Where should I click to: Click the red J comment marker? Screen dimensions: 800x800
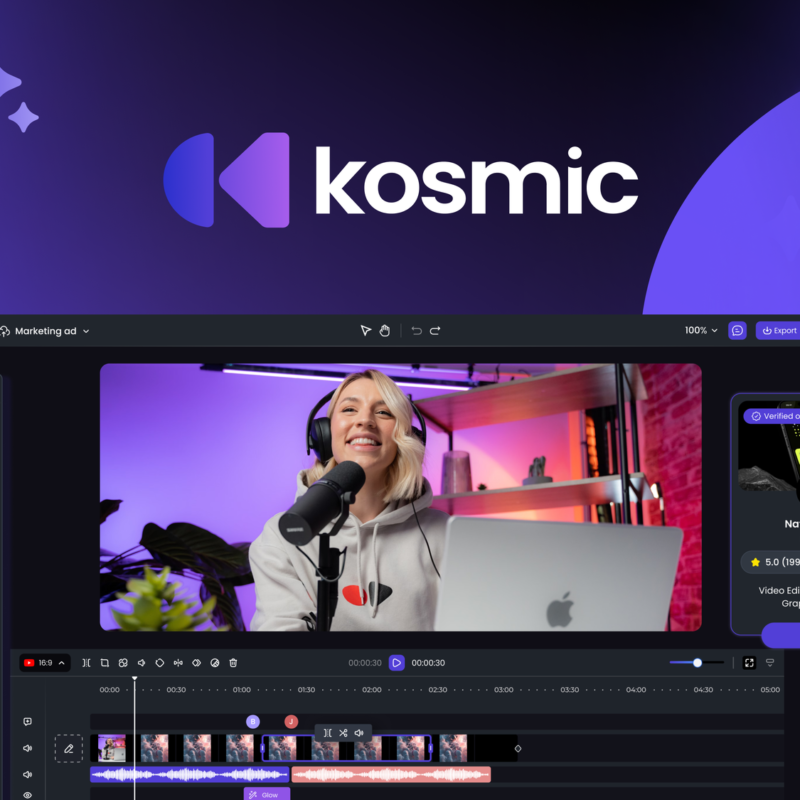coord(291,721)
